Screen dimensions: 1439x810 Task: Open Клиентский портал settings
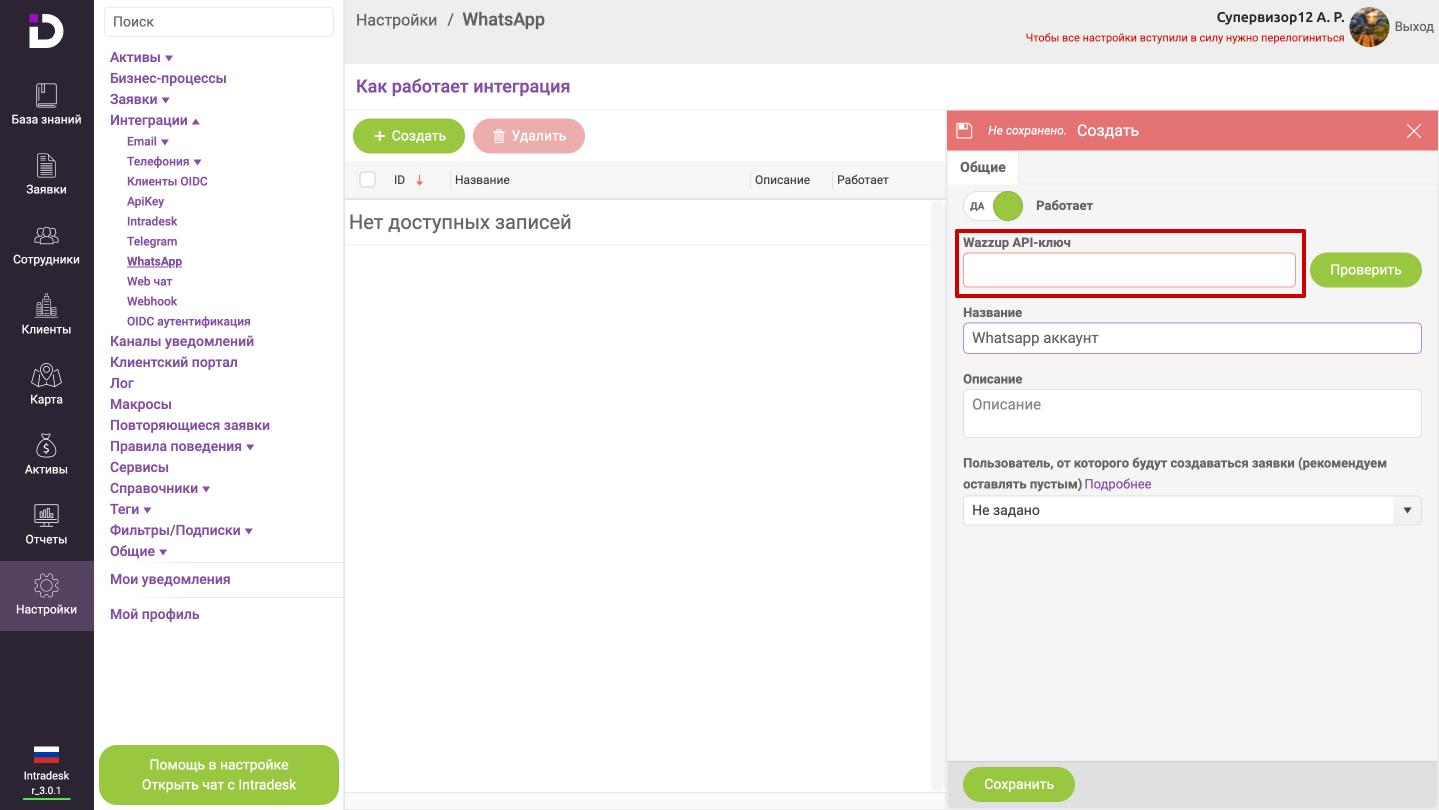[x=174, y=362]
